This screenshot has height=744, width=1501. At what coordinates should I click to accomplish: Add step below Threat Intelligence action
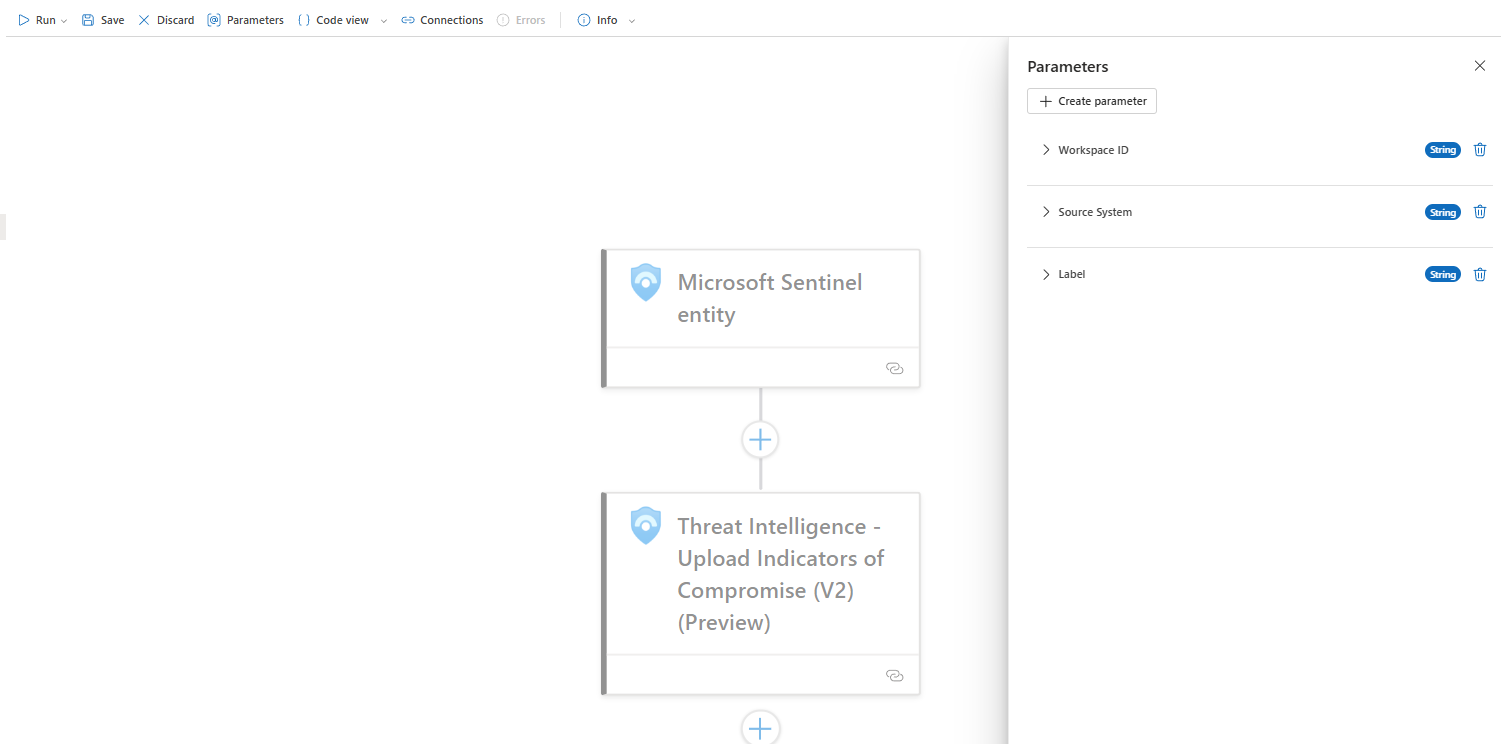point(760,729)
